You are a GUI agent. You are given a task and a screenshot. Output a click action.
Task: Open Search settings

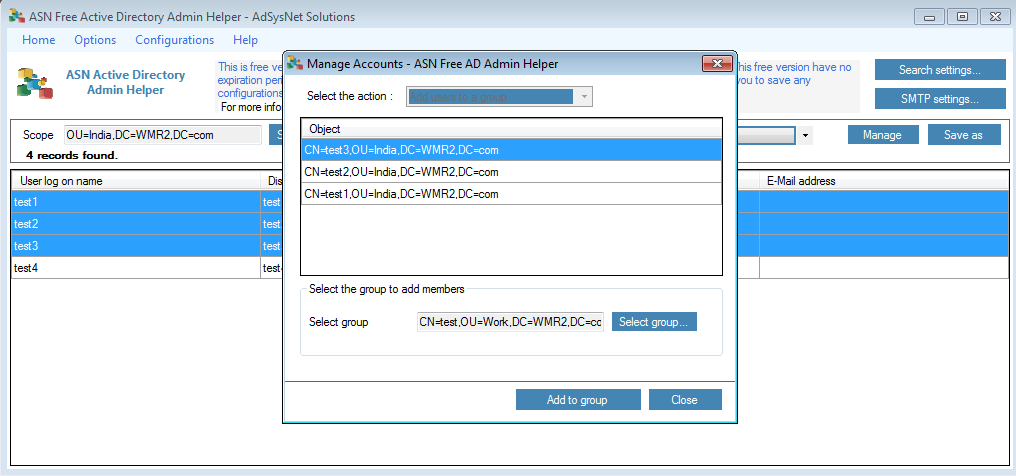point(939,70)
